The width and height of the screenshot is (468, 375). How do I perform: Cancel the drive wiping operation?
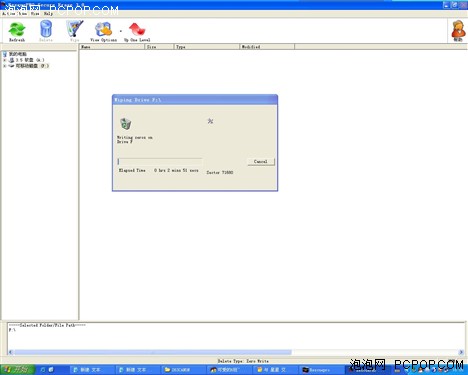261,161
